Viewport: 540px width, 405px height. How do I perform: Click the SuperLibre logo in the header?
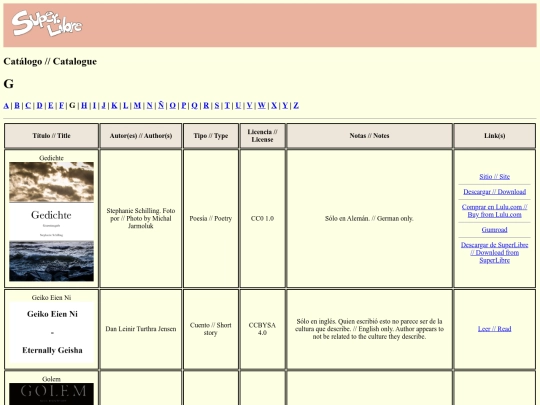pos(47,23)
